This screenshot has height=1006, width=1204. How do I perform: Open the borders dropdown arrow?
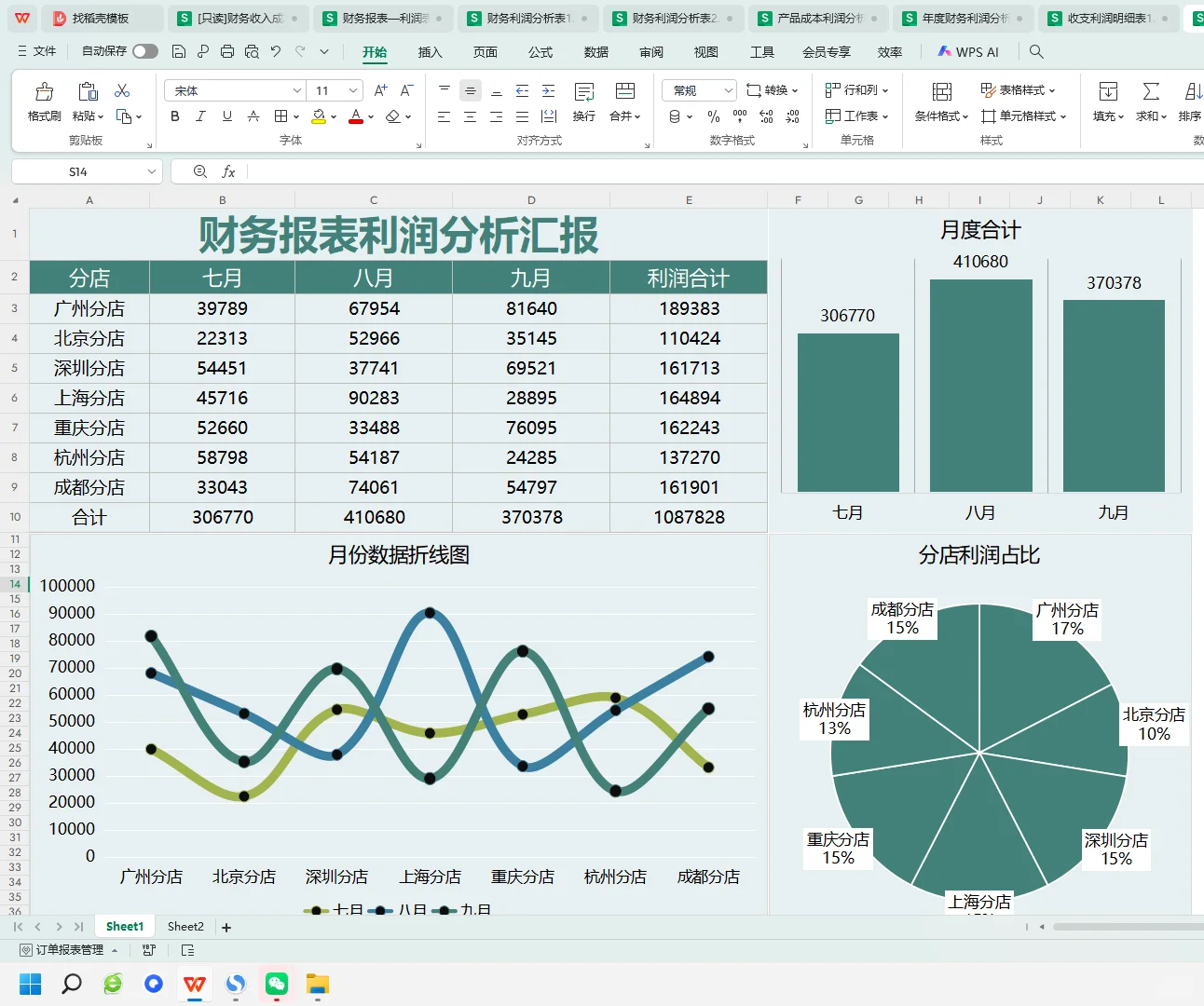pyautogui.click(x=295, y=117)
